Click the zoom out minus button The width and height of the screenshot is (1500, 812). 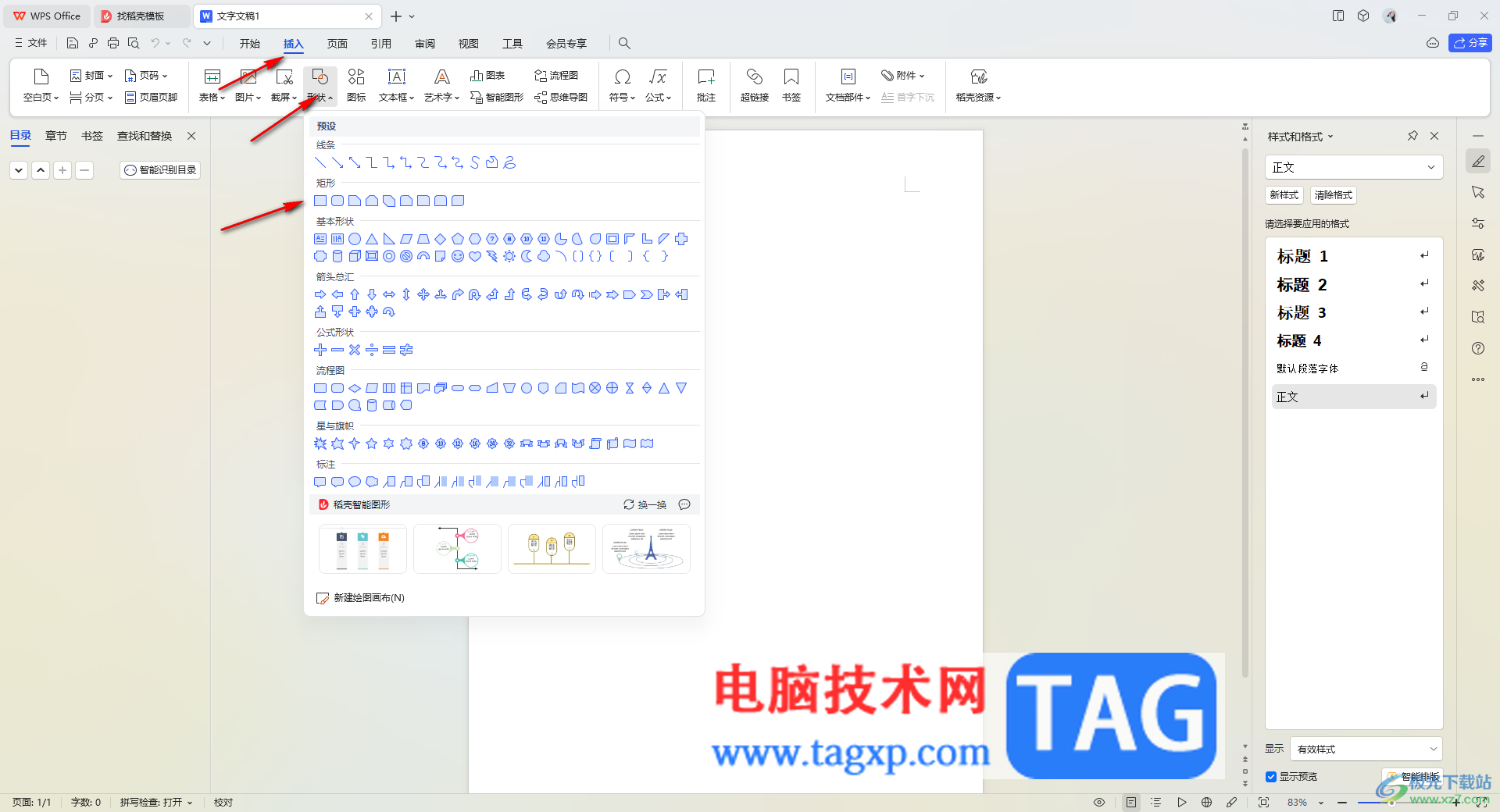click(x=1342, y=803)
